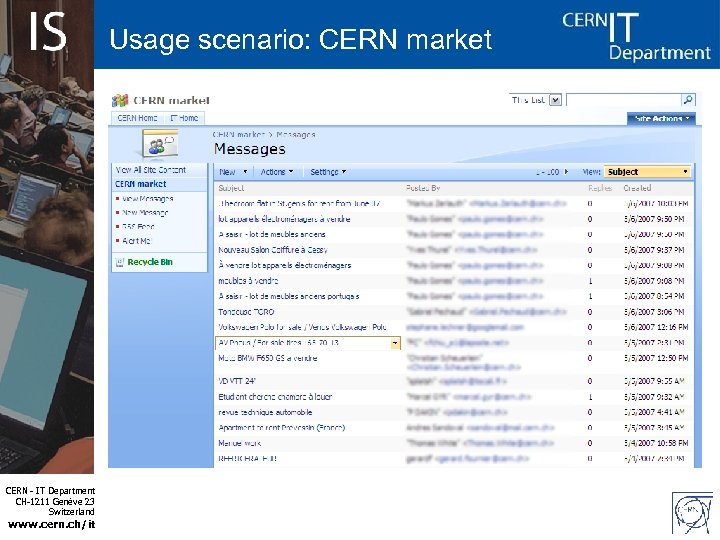Open the 'Tondeuse TORO' message
The height and width of the screenshot is (540, 720).
246,312
